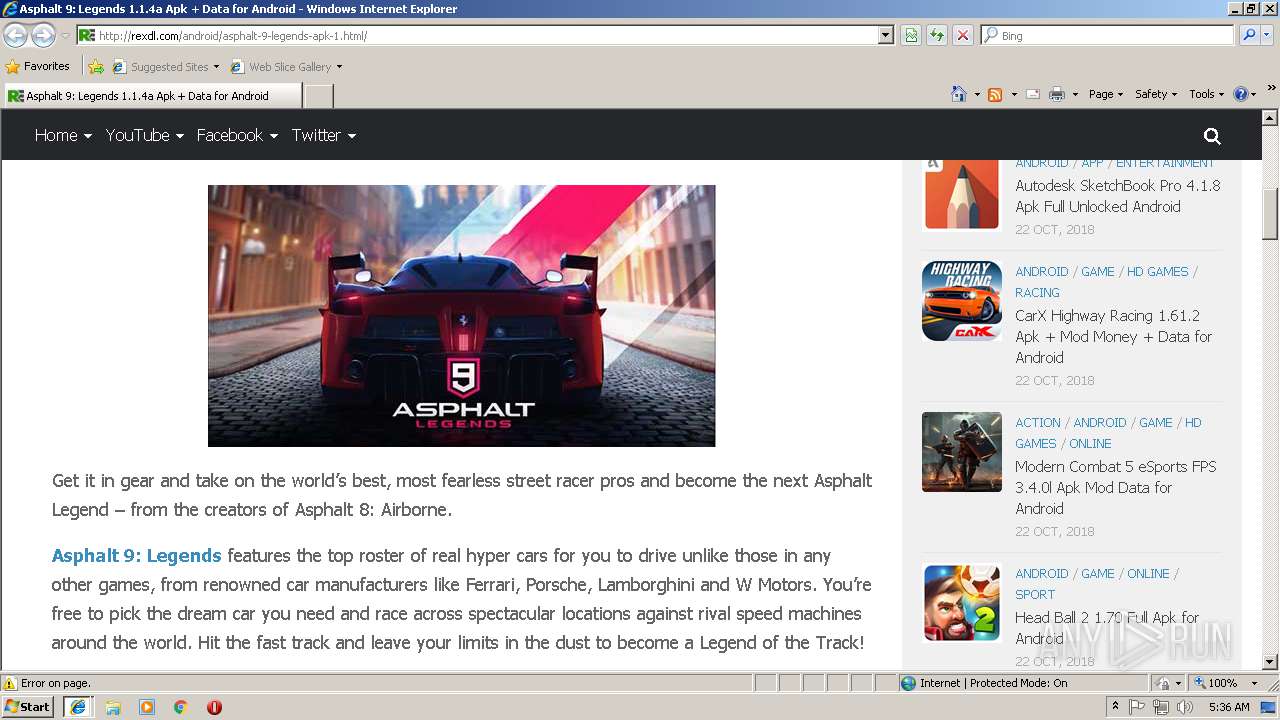
Task: Click the Help question mark icon
Action: pyautogui.click(x=1241, y=94)
